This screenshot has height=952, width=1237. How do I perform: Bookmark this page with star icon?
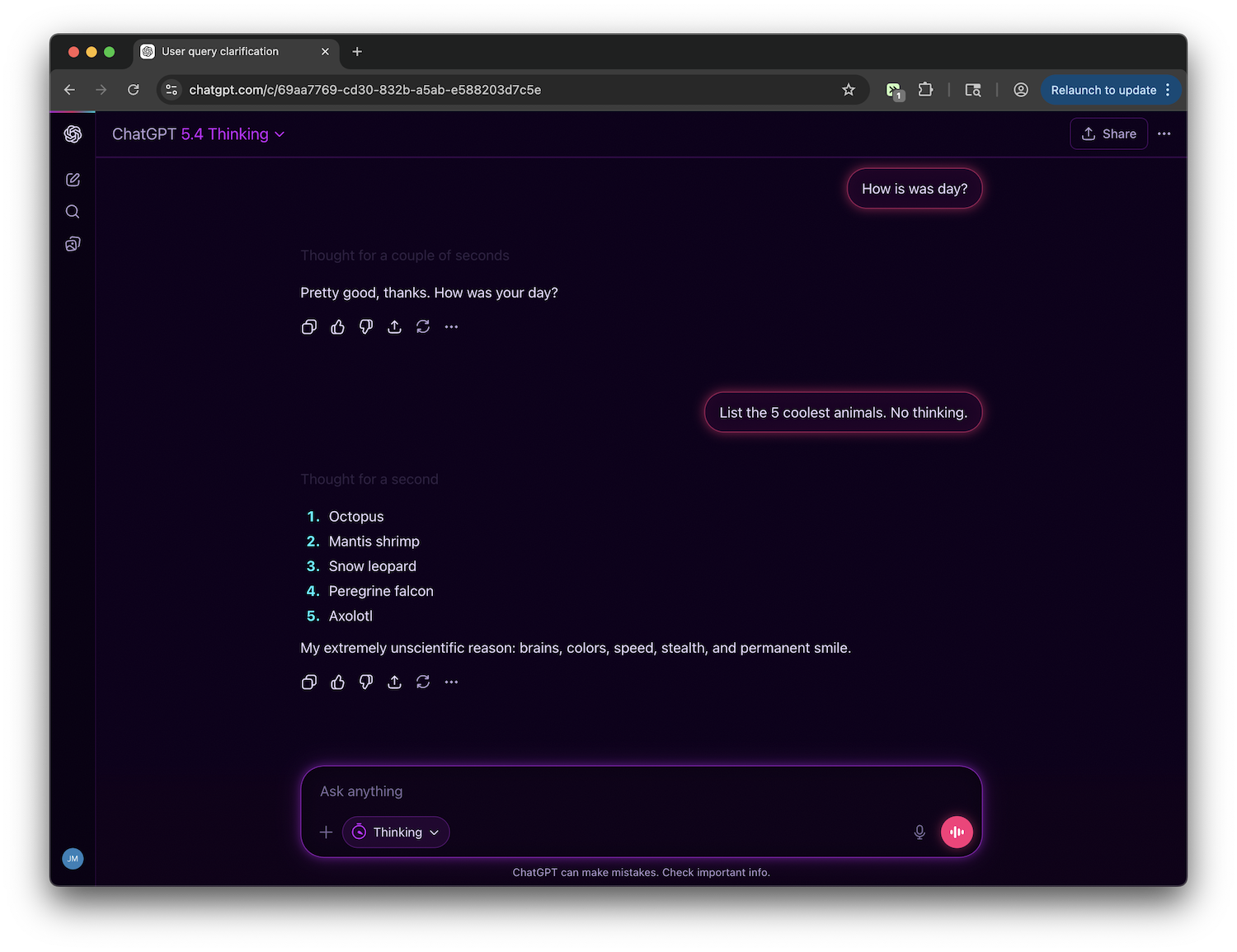click(x=849, y=91)
